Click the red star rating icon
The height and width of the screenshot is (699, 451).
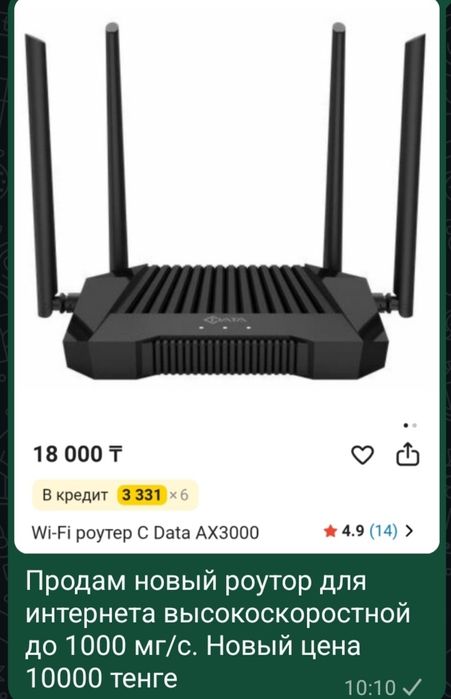pyautogui.click(x=330, y=531)
